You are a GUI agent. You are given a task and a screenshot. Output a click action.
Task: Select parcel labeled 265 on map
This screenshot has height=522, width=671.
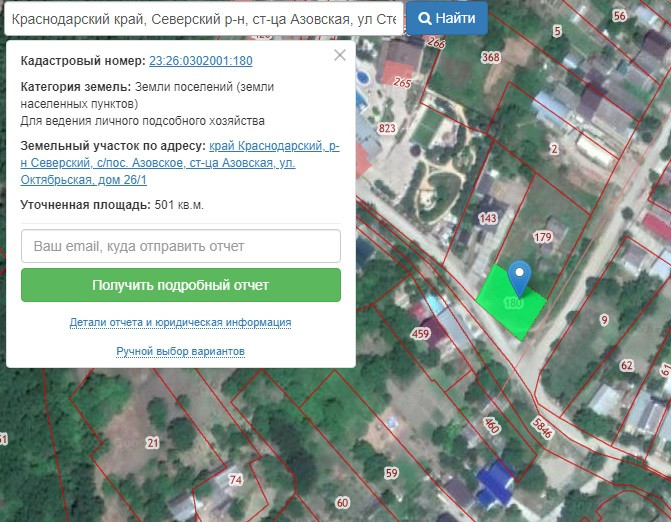coord(402,82)
